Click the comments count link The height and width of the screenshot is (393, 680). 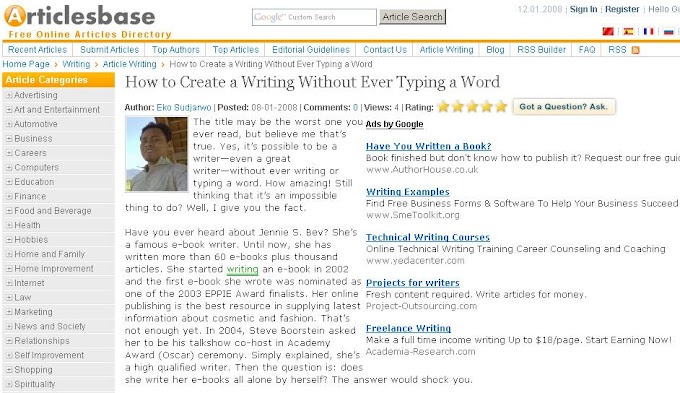[356, 107]
